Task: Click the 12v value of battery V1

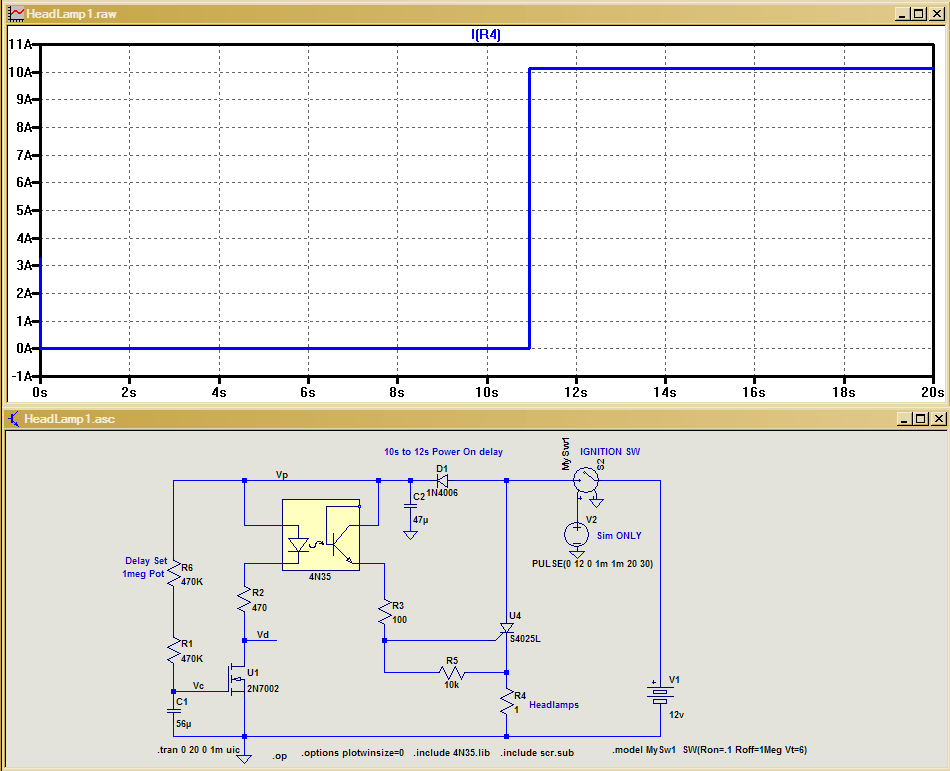Action: coord(677,715)
